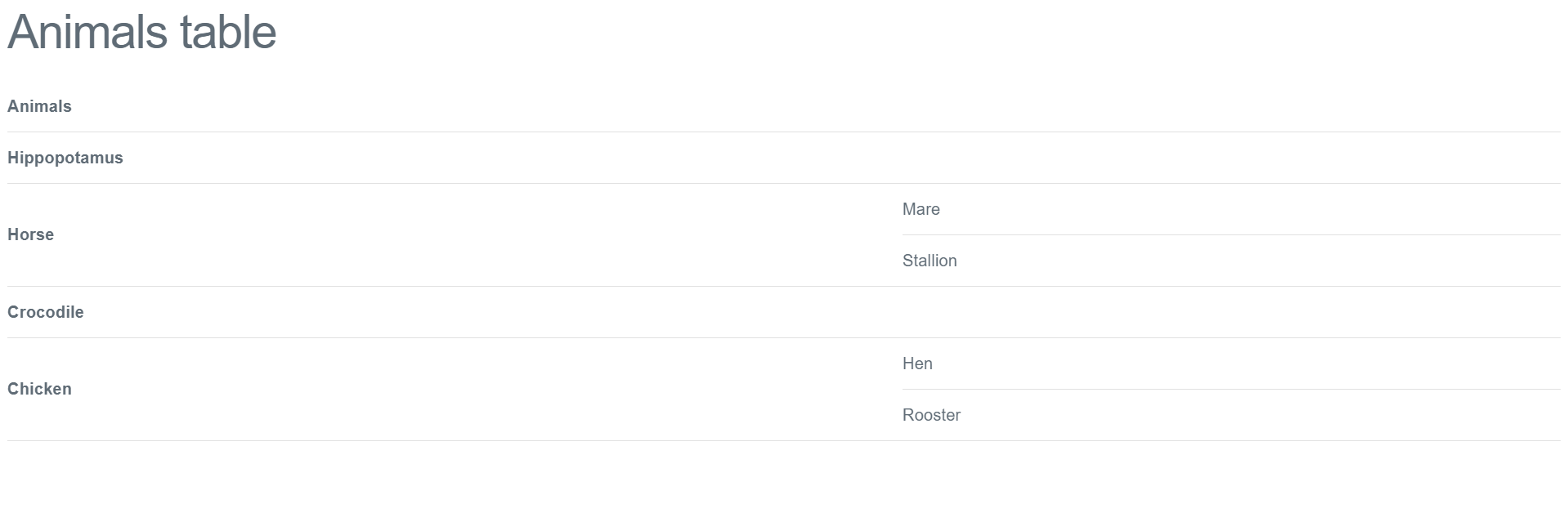Viewport: 1568px width, 513px height.
Task: Select the Stallion cell
Action: point(1231,261)
